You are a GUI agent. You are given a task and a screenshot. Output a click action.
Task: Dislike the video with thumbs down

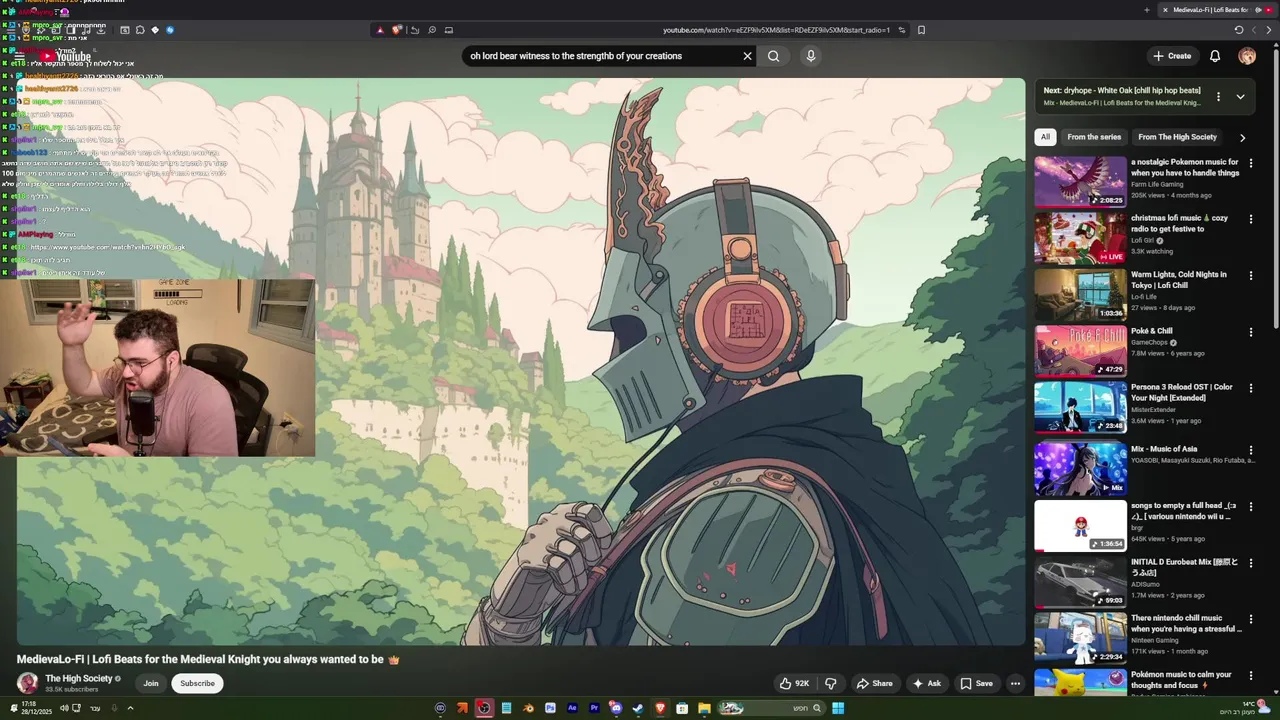(830, 683)
